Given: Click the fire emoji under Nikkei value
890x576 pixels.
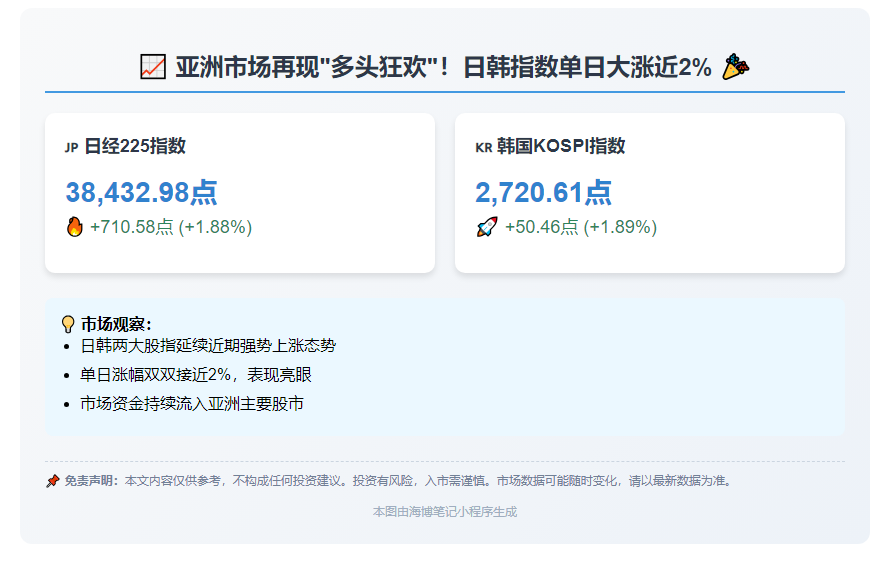Looking at the screenshot, I should tap(75, 227).
